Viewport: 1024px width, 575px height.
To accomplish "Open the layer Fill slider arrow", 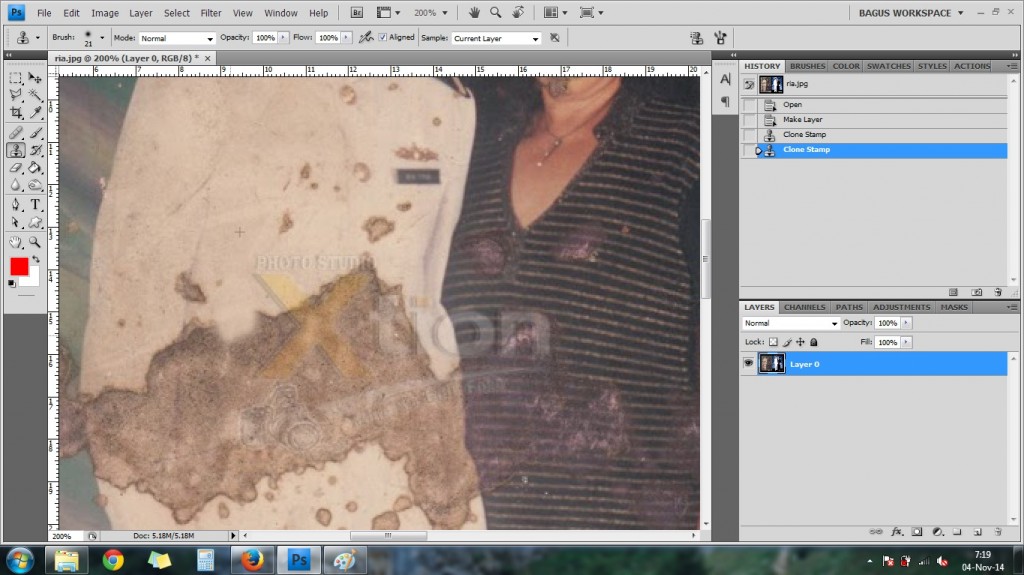I will click(x=906, y=342).
